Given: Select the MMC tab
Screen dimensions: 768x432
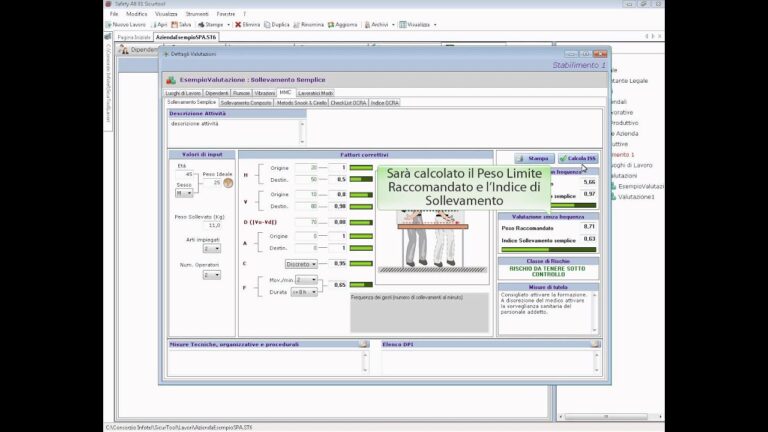Looking at the screenshot, I should point(286,93).
